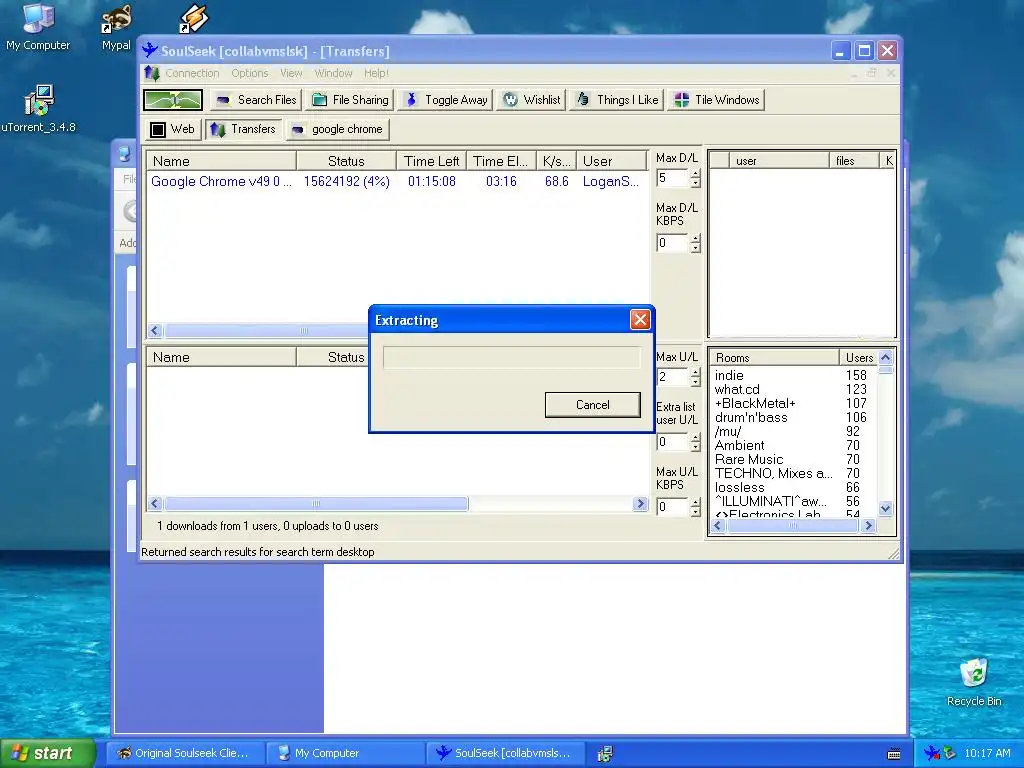Increase the Max D/L stepper value
Screen dimensions: 1024x768
click(696, 174)
